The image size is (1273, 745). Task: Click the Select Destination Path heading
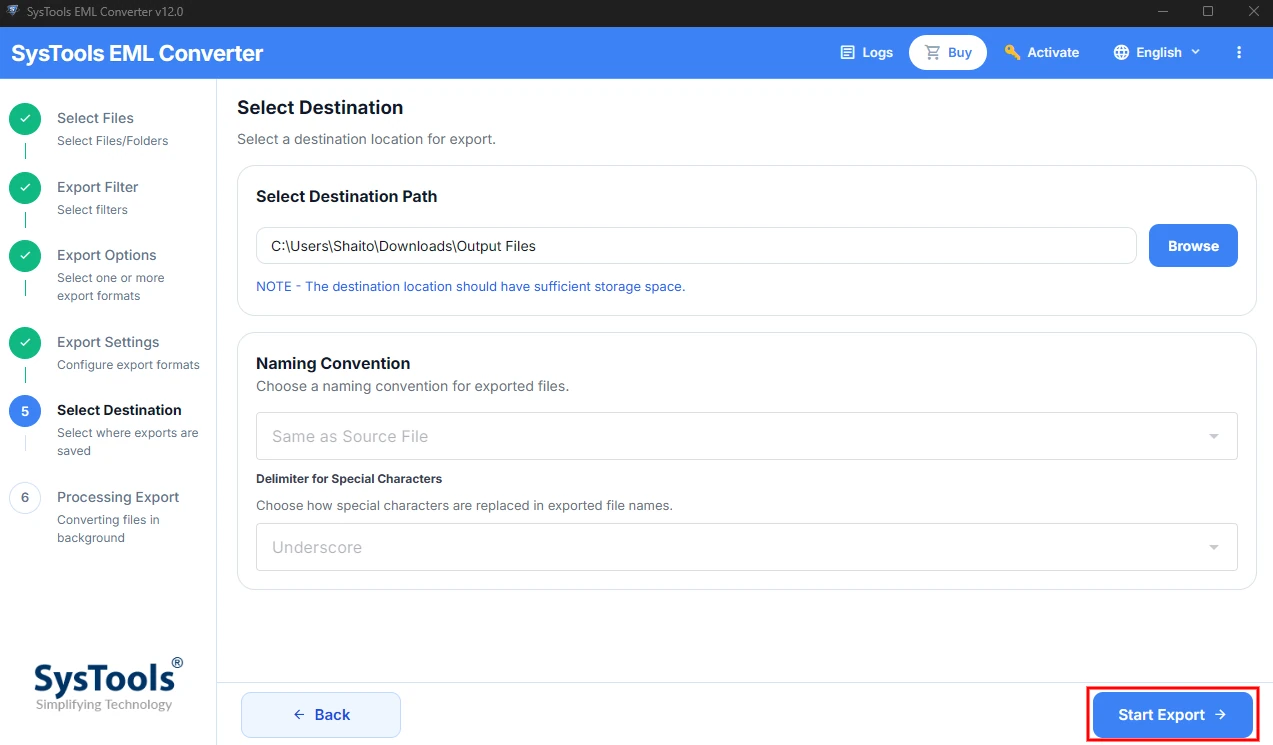click(346, 196)
